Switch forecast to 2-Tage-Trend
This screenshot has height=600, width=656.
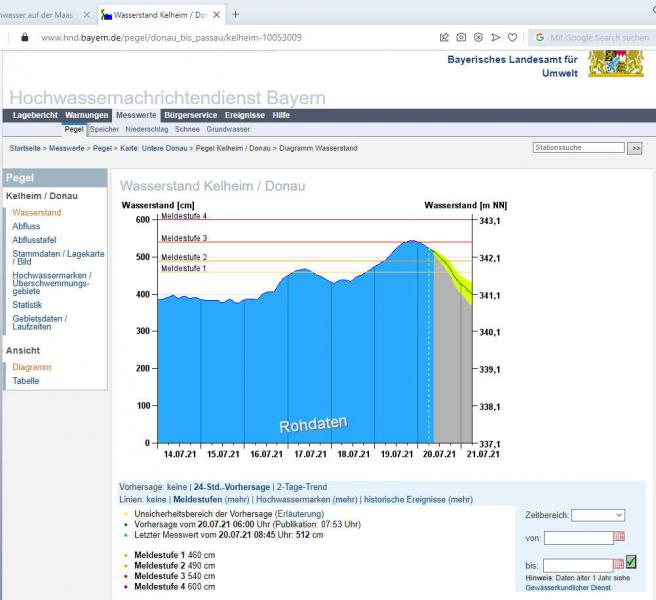[x=301, y=487]
